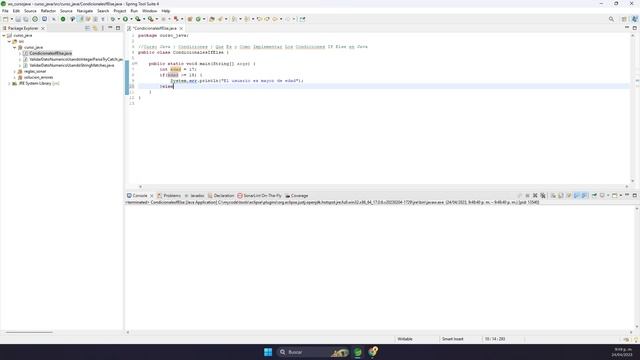640x360 pixels.
Task: Open the Help menu
Action: 166,11
